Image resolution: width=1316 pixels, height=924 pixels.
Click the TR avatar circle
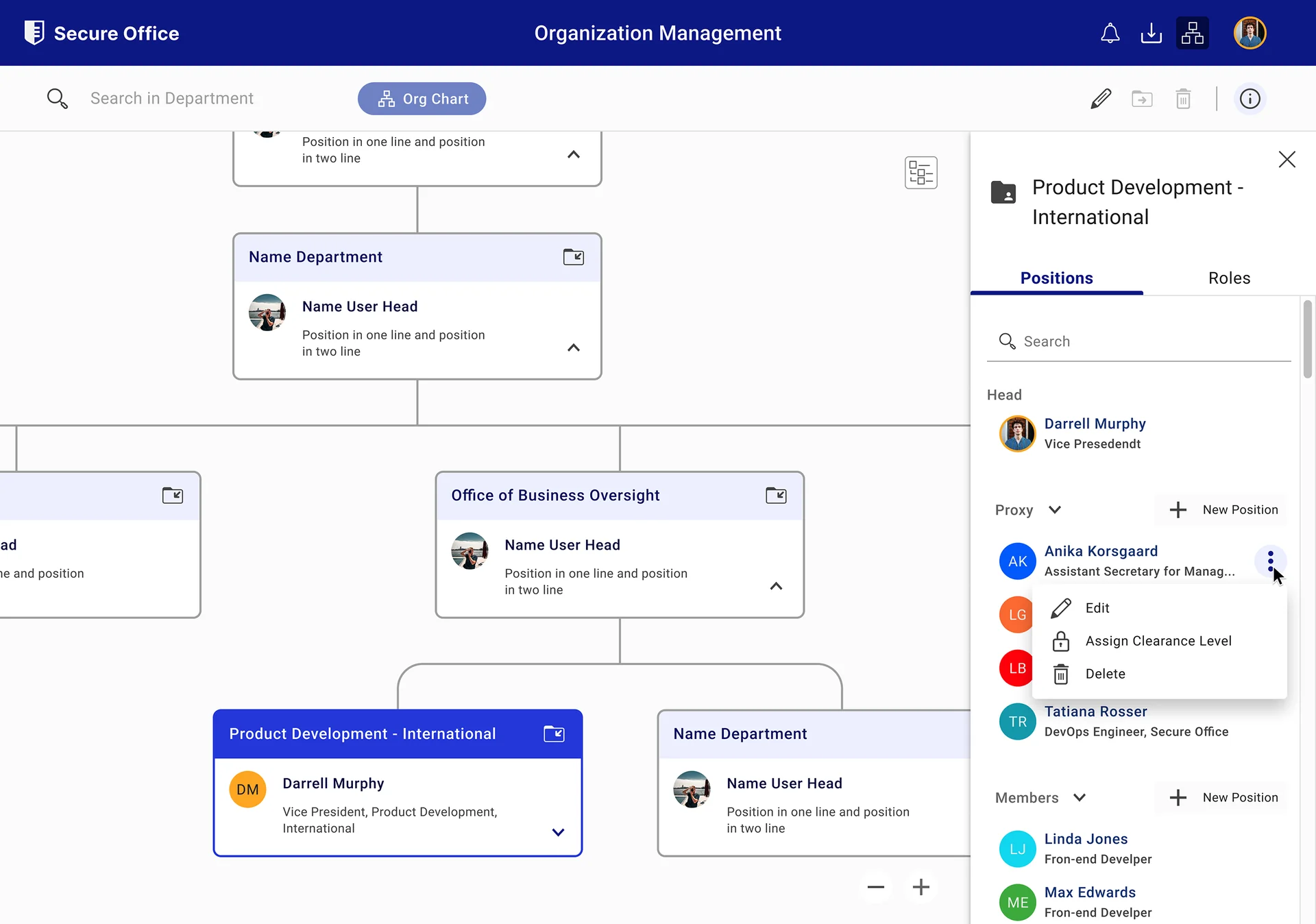tap(1018, 722)
